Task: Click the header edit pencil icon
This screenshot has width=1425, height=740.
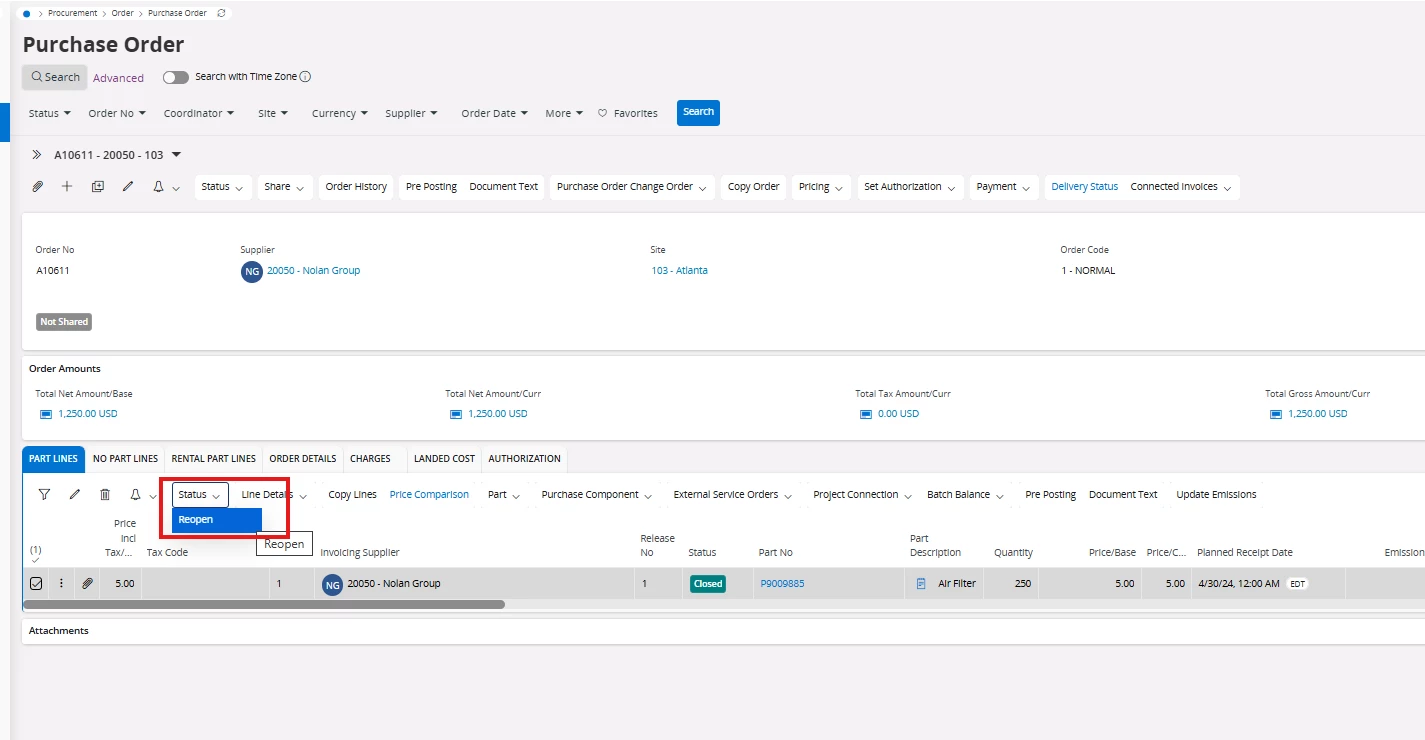Action: point(128,187)
